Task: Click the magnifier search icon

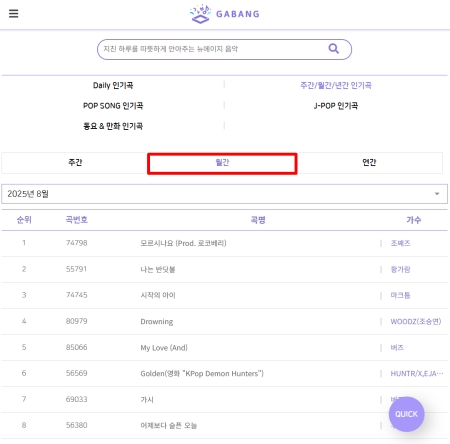Action: click(x=334, y=49)
